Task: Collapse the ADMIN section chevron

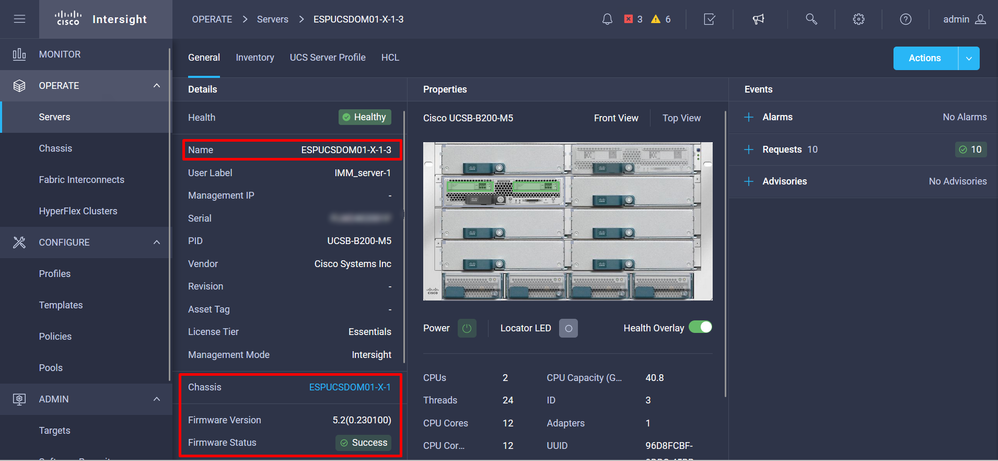Action: pos(157,399)
